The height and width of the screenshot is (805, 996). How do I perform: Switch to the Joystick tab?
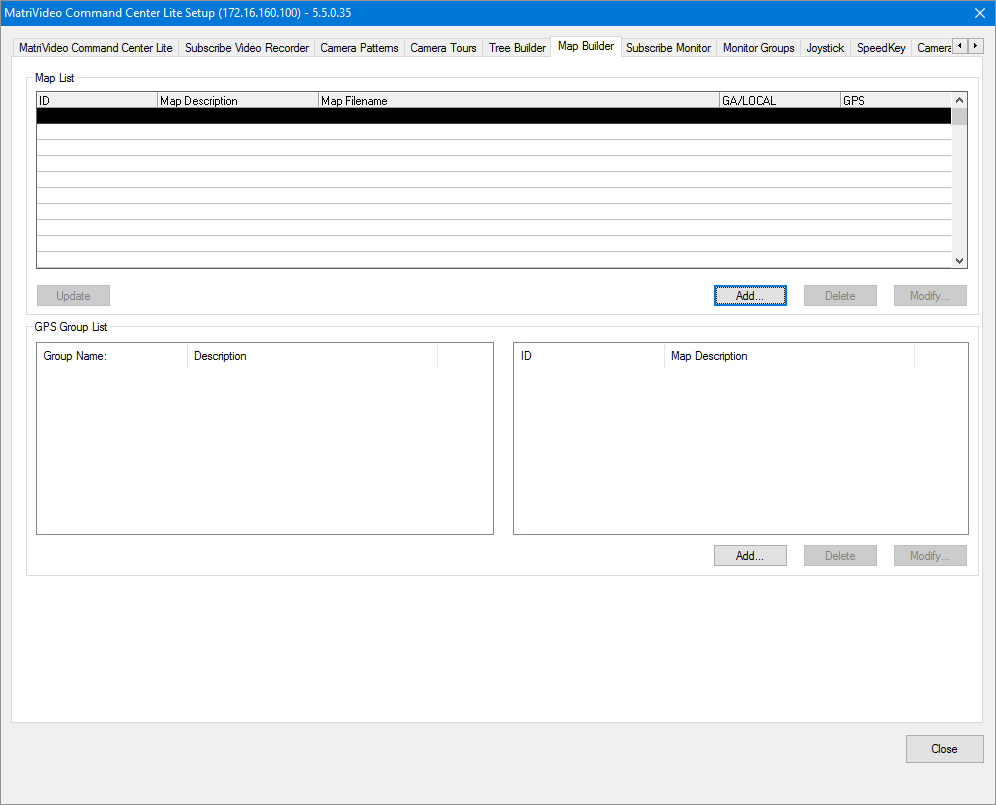pos(825,48)
